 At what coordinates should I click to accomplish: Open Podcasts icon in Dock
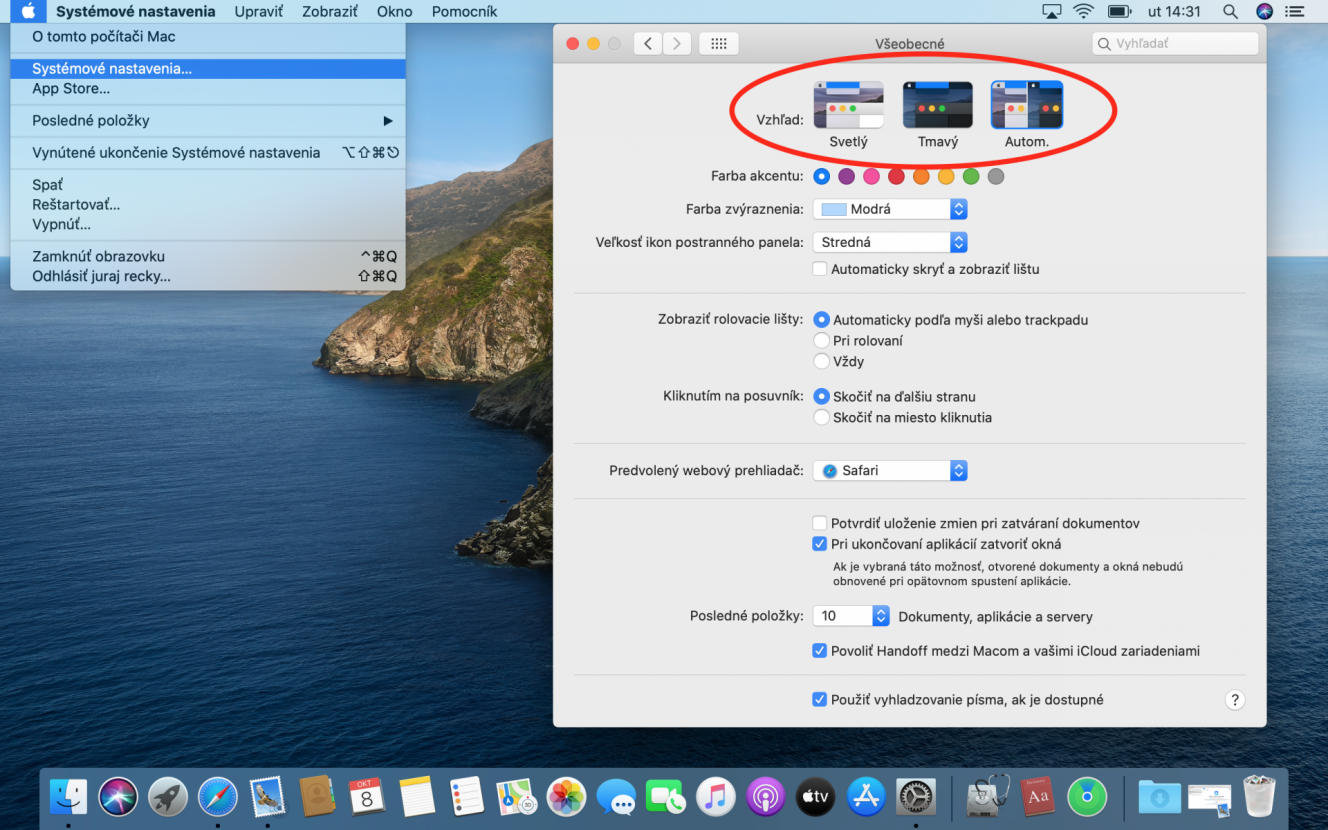point(765,797)
